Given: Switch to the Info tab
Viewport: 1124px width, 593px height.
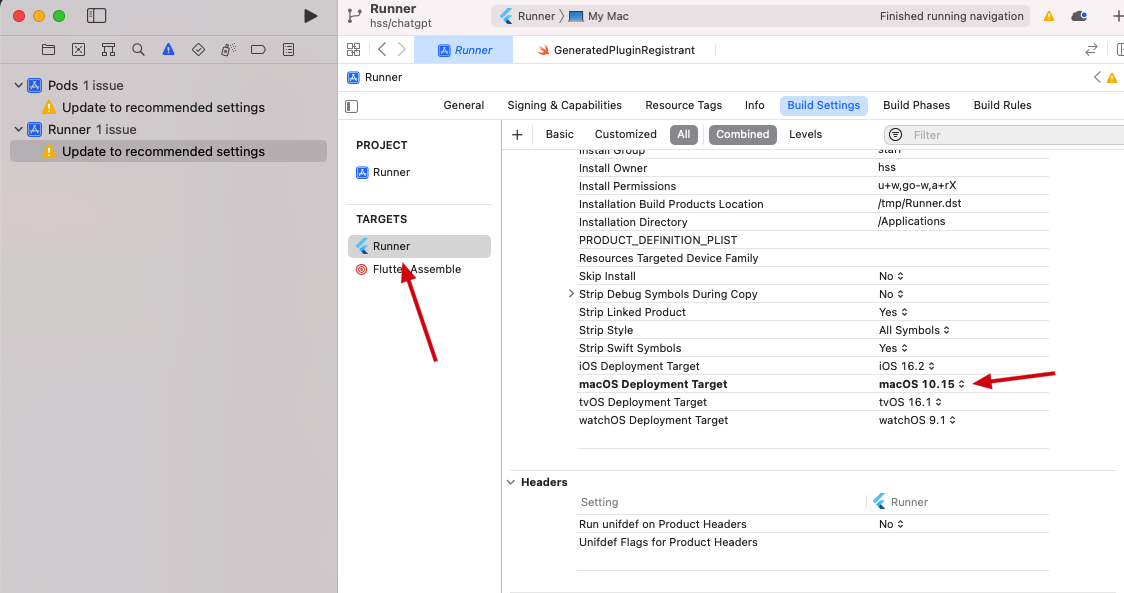Looking at the screenshot, I should (x=754, y=105).
